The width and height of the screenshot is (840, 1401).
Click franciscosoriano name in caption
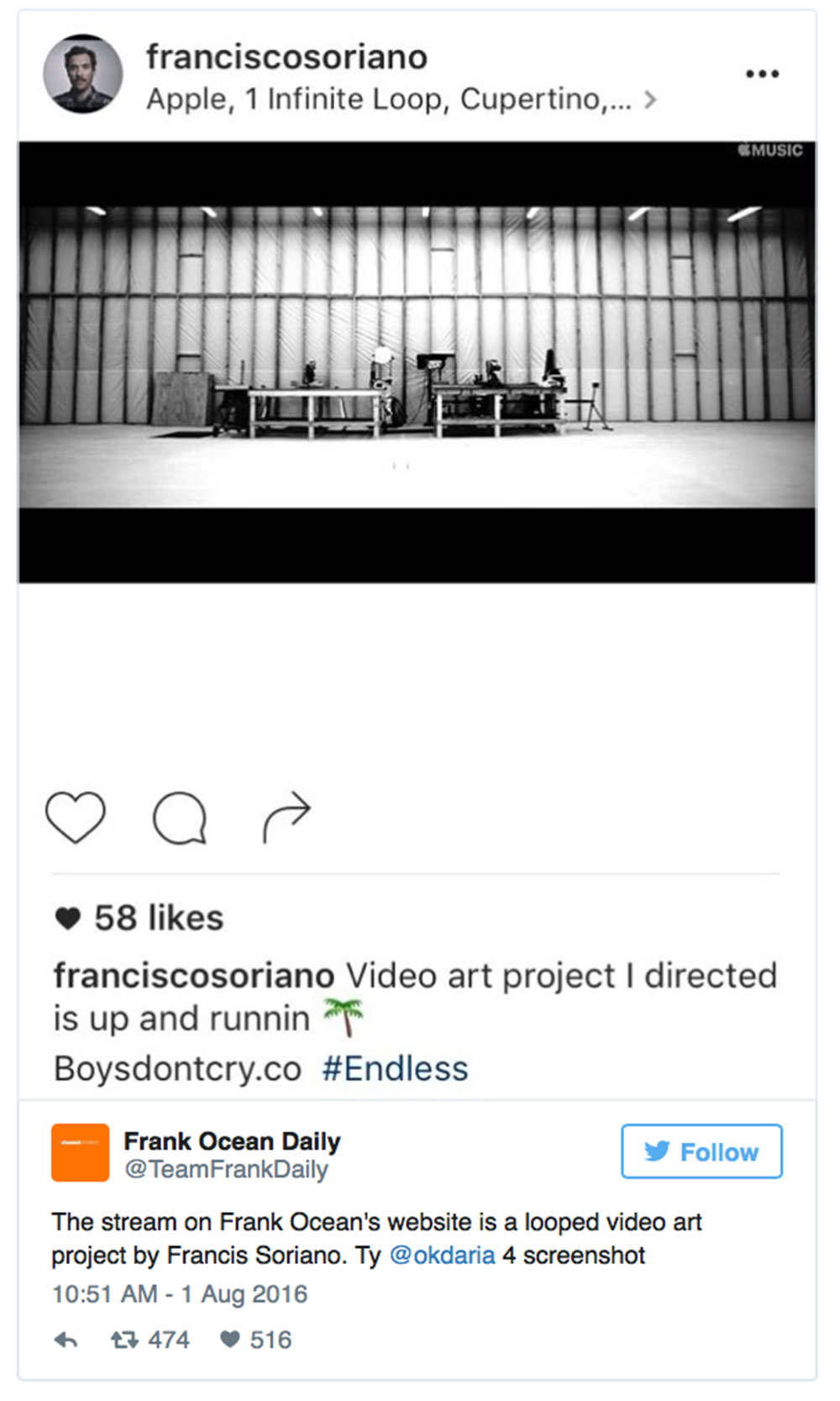pyautogui.click(x=194, y=976)
